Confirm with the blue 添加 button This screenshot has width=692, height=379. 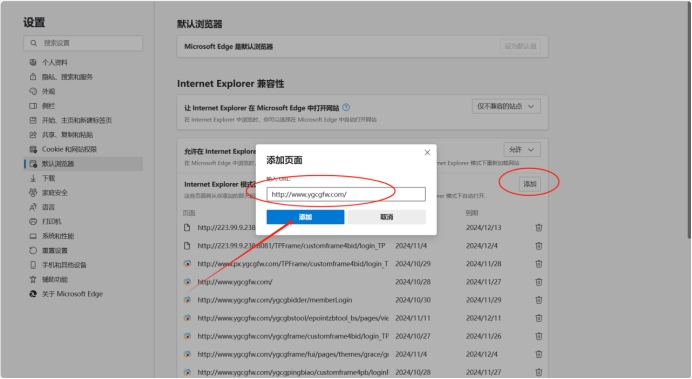click(305, 217)
